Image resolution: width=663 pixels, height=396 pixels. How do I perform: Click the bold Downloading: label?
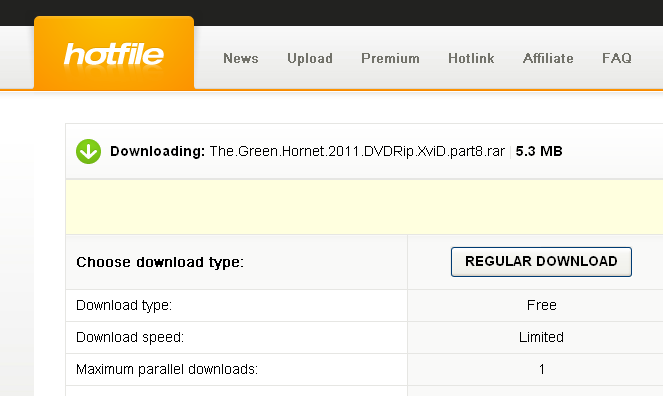(157, 151)
